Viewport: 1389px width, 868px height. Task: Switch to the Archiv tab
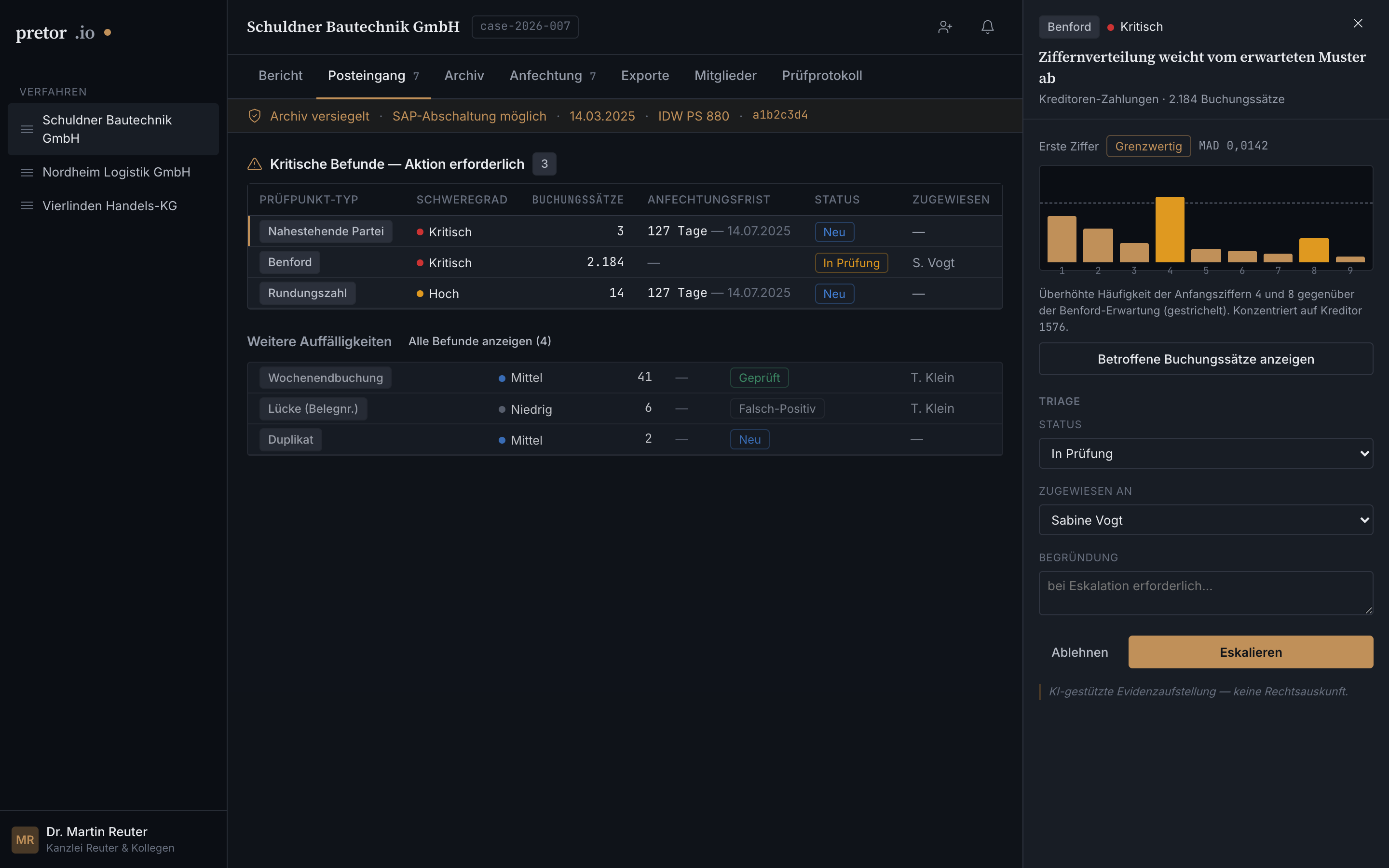[464, 76]
